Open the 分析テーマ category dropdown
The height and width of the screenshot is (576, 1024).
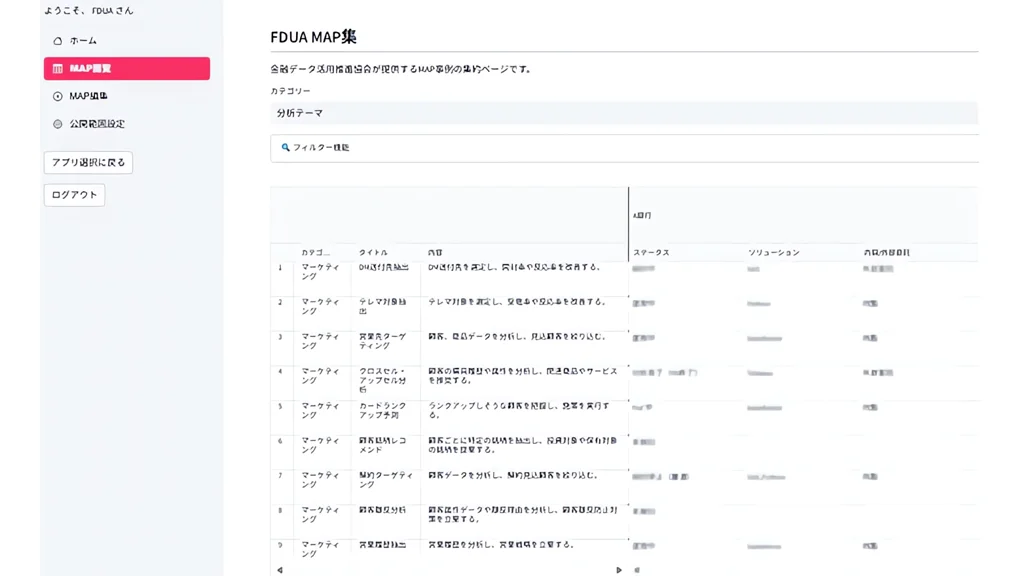624,114
